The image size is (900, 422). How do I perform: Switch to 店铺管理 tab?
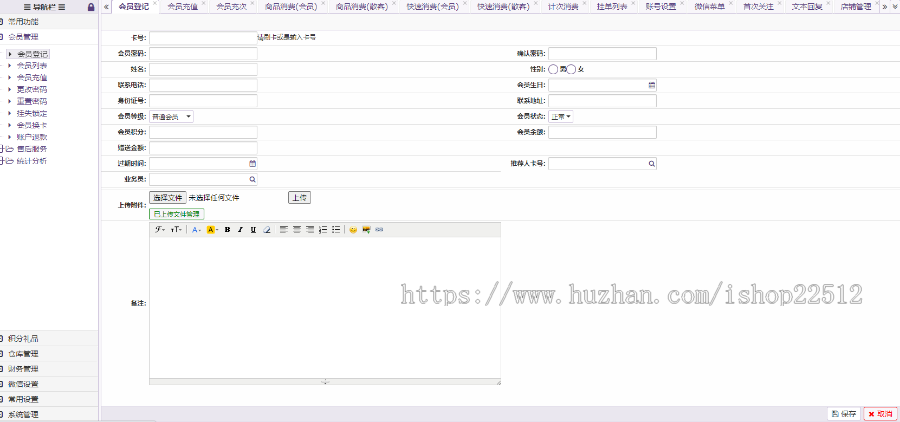click(855, 7)
